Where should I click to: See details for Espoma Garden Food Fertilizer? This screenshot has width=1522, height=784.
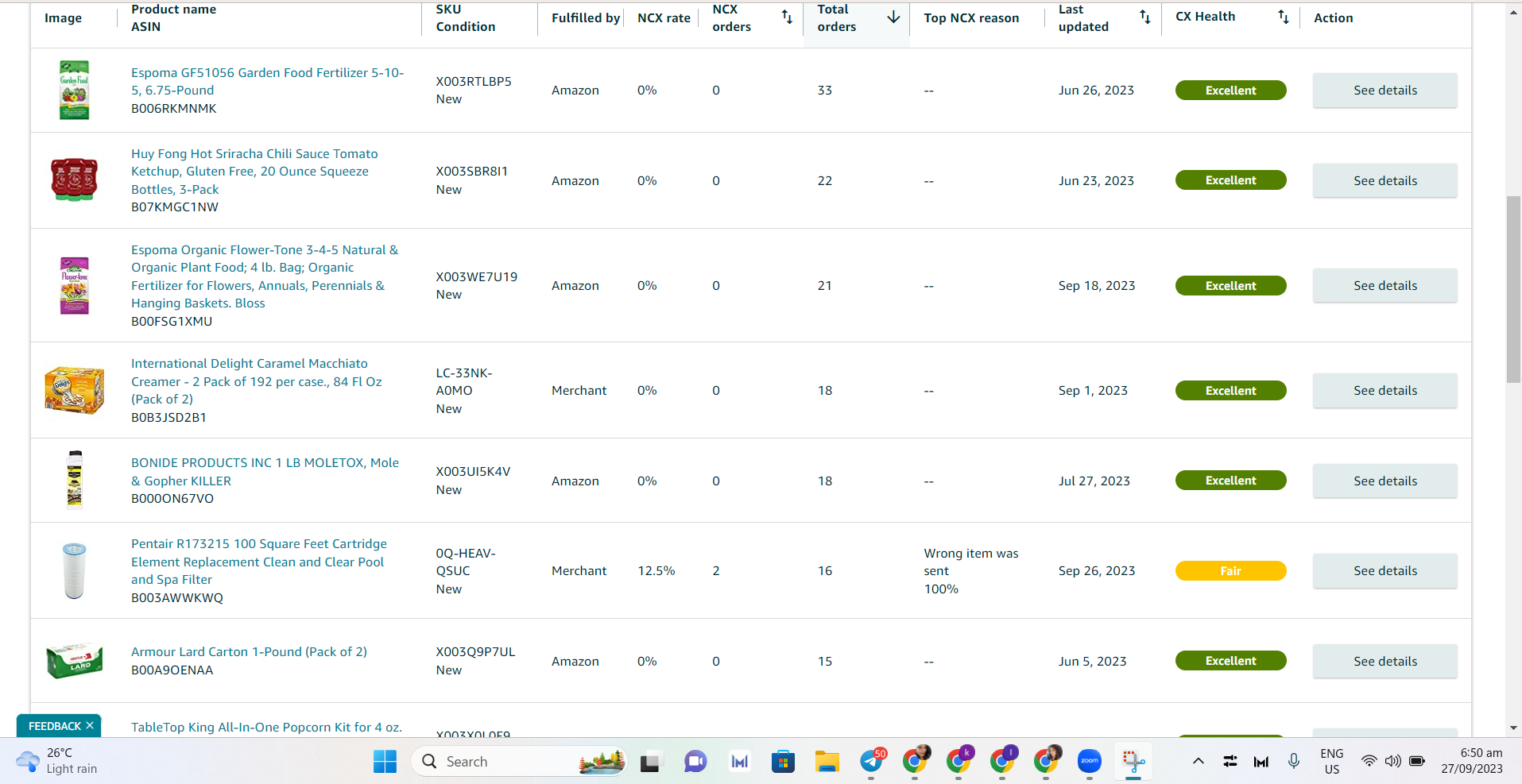1385,91
